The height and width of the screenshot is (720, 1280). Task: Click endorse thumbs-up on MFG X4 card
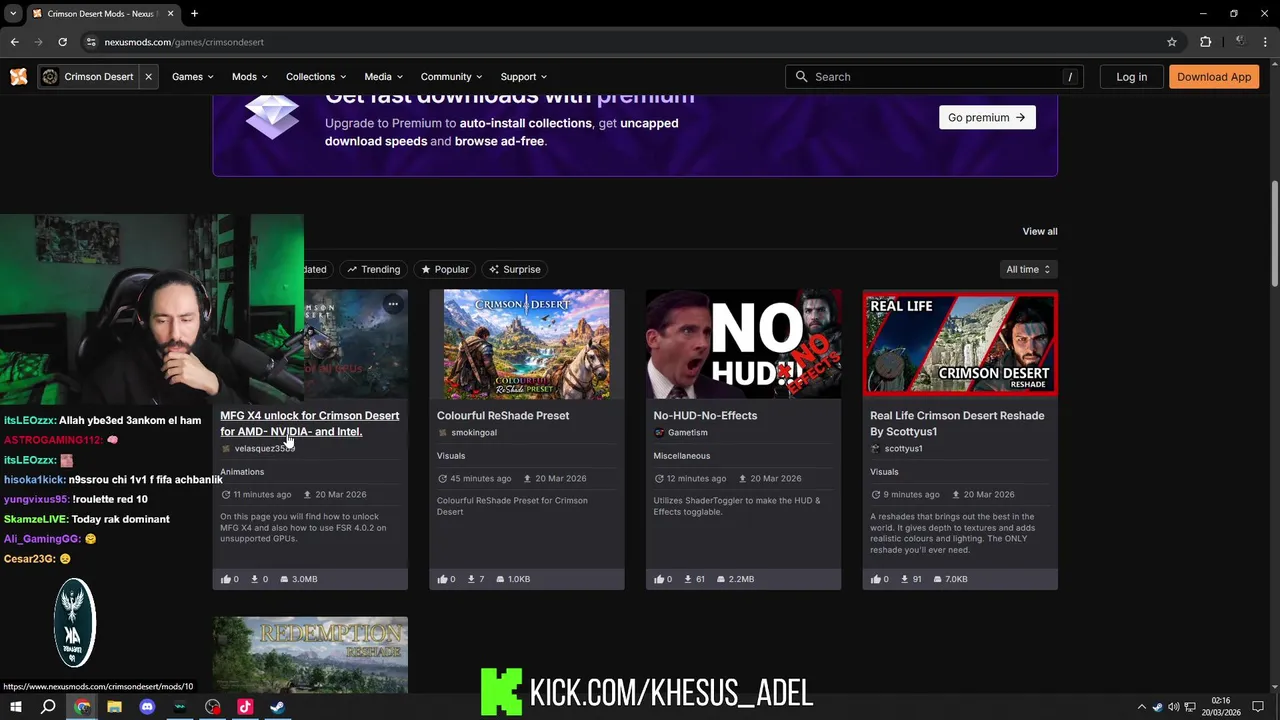pos(225,579)
